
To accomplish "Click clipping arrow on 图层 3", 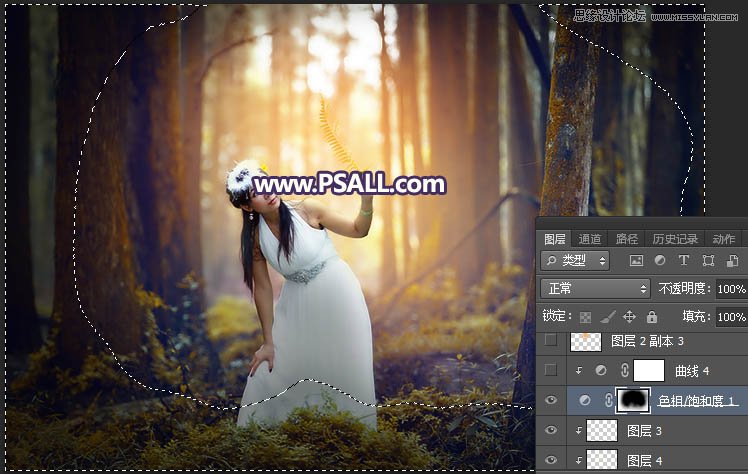I will pyautogui.click(x=579, y=430).
